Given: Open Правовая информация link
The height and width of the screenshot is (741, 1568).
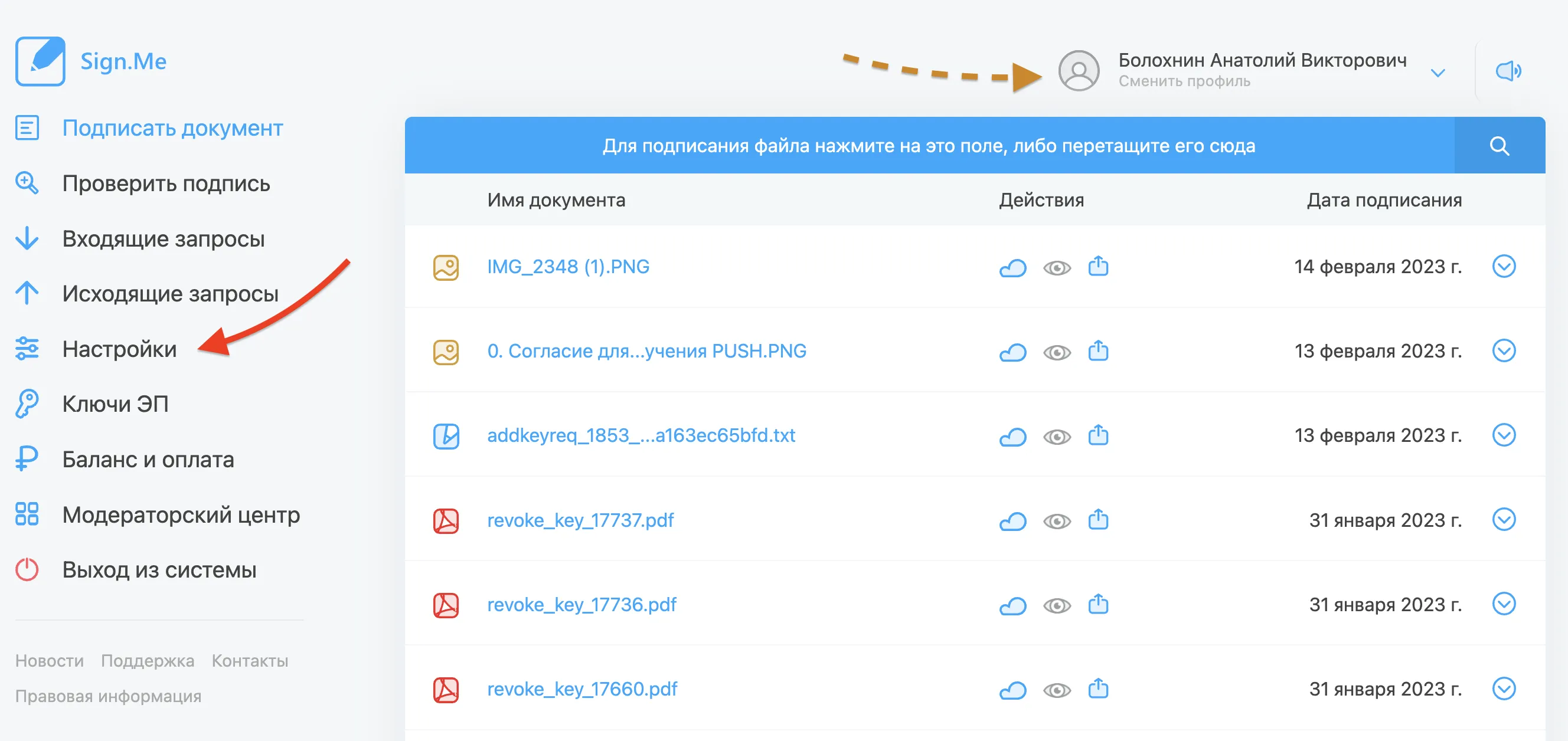Looking at the screenshot, I should pyautogui.click(x=107, y=697).
